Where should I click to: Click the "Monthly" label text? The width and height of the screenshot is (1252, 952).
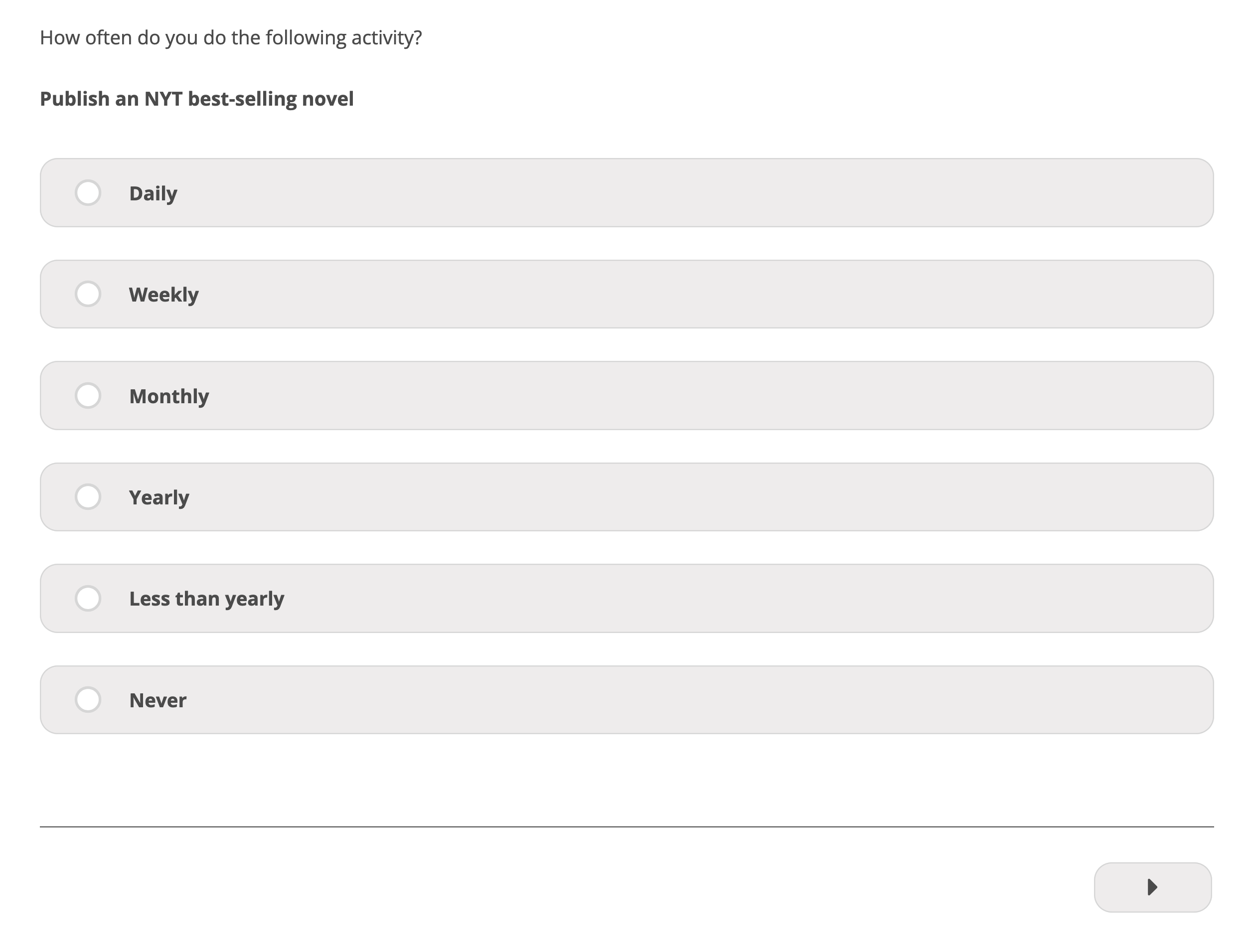[169, 396]
